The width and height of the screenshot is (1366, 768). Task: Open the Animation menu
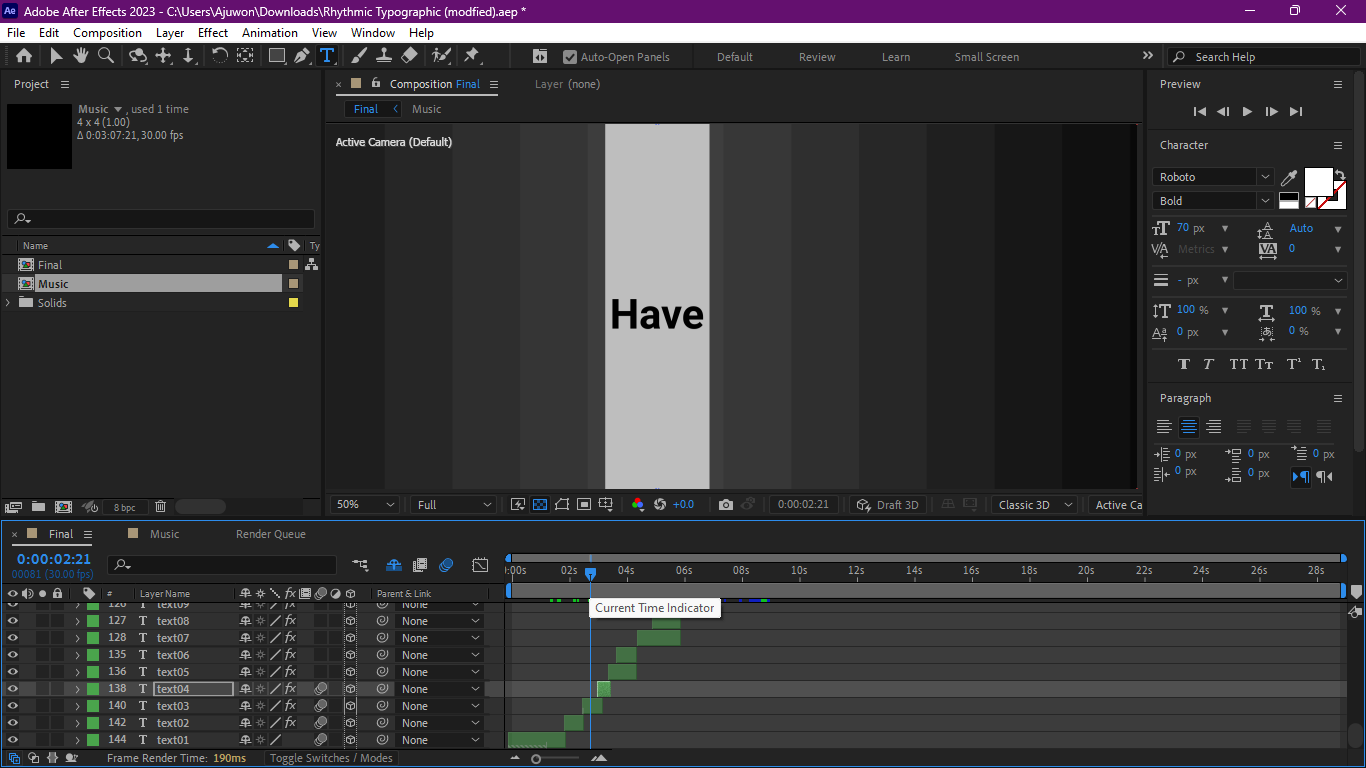270,33
